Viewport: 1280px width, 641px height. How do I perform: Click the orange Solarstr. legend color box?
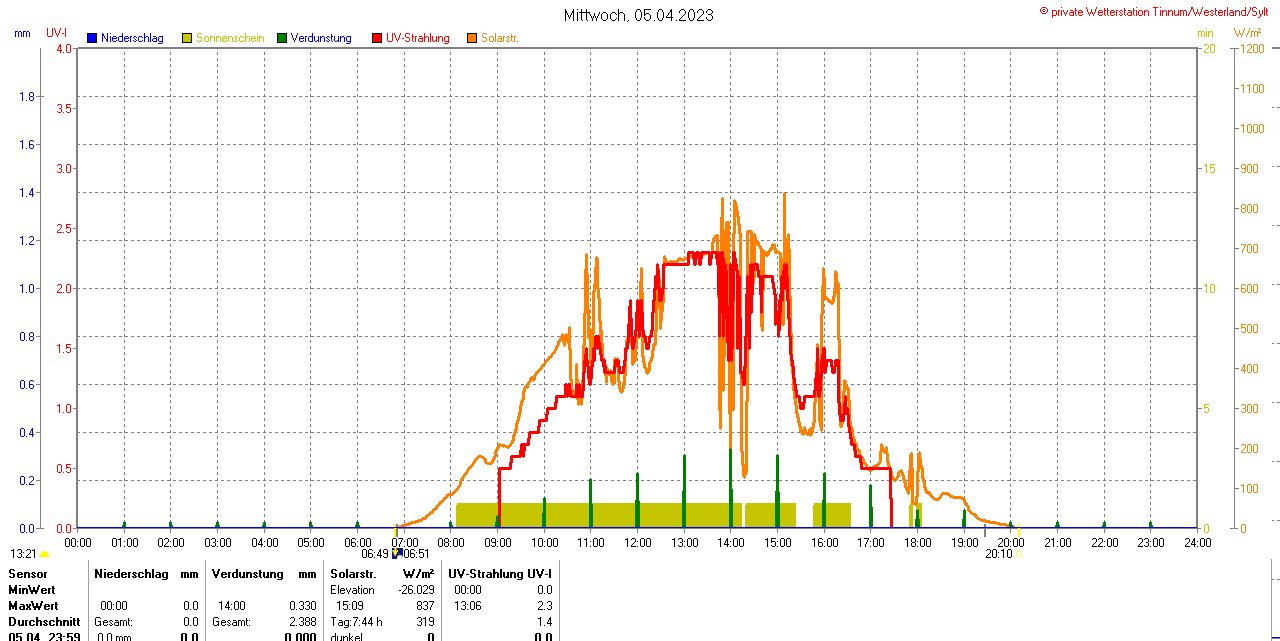pos(472,38)
